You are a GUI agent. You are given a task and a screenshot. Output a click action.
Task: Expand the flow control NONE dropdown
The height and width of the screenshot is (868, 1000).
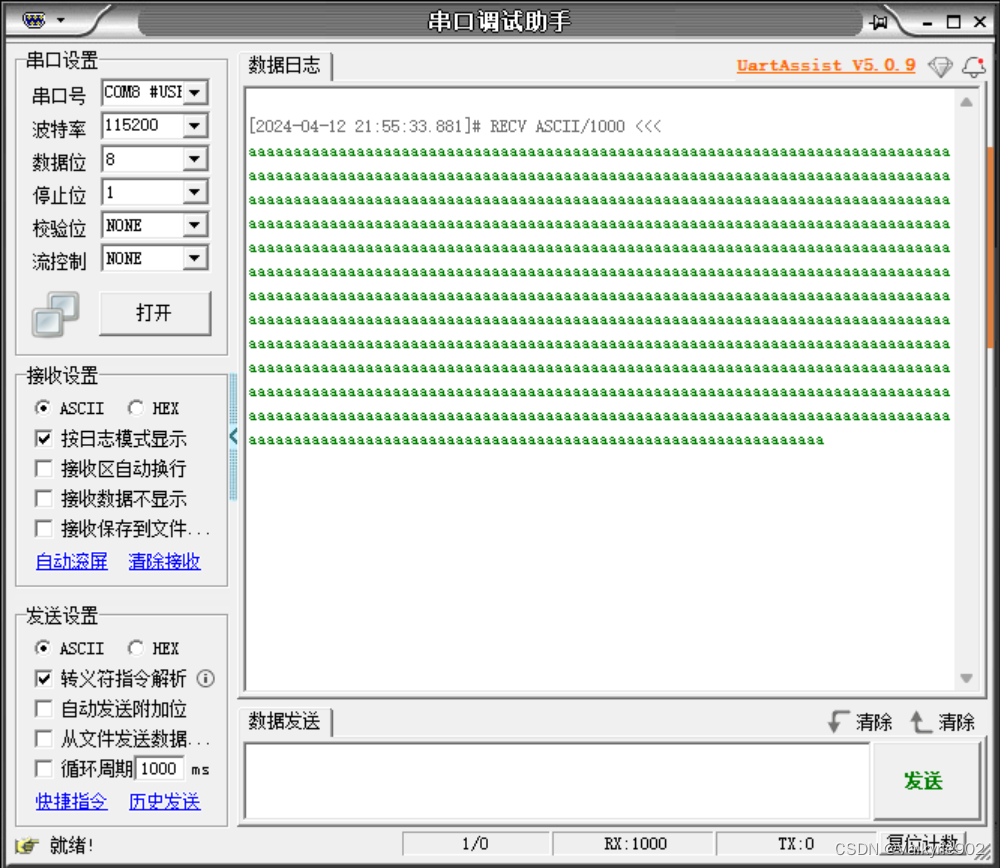[x=195, y=258]
